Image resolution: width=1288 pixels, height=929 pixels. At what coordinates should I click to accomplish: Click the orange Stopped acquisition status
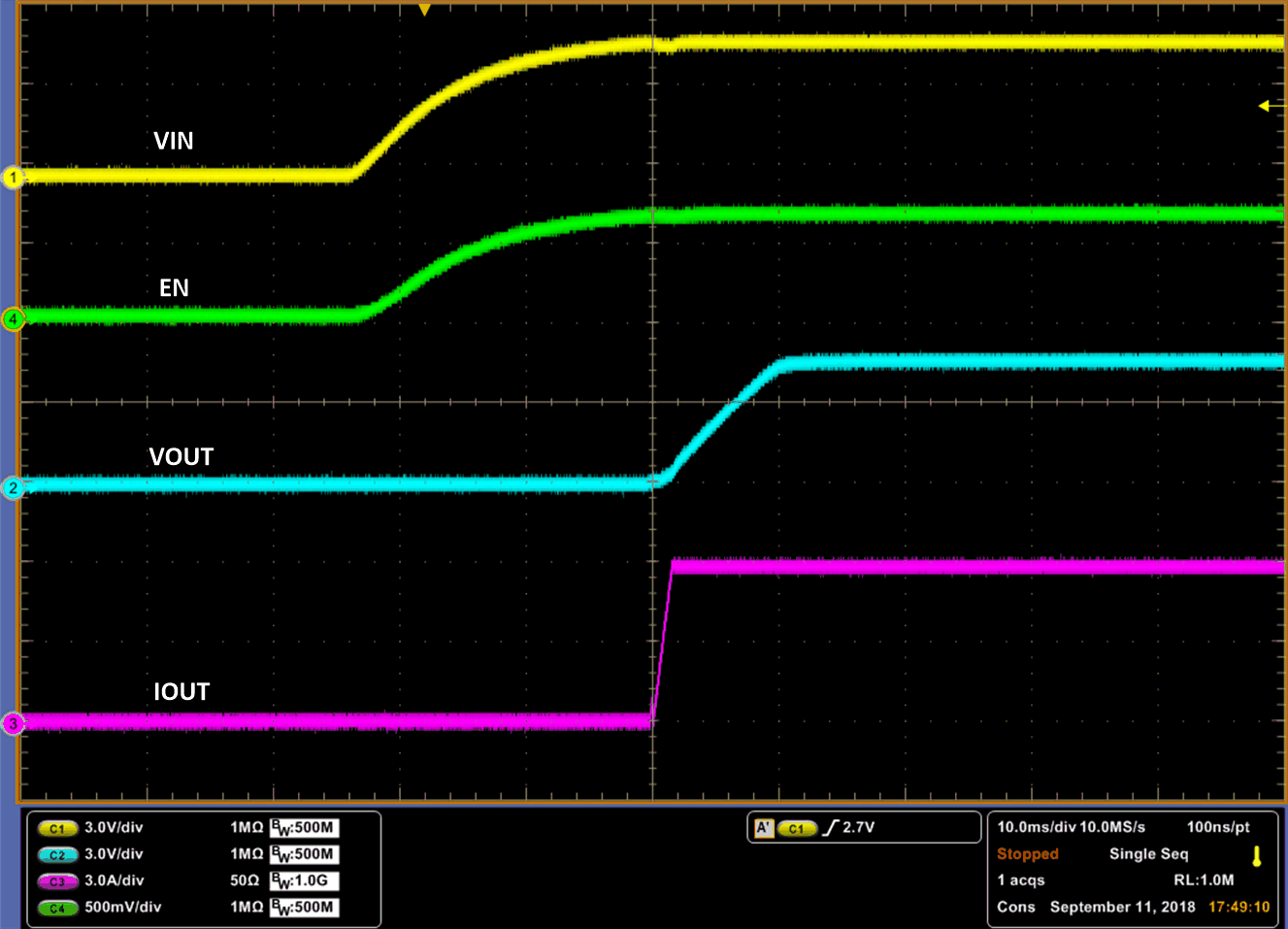(x=1027, y=854)
